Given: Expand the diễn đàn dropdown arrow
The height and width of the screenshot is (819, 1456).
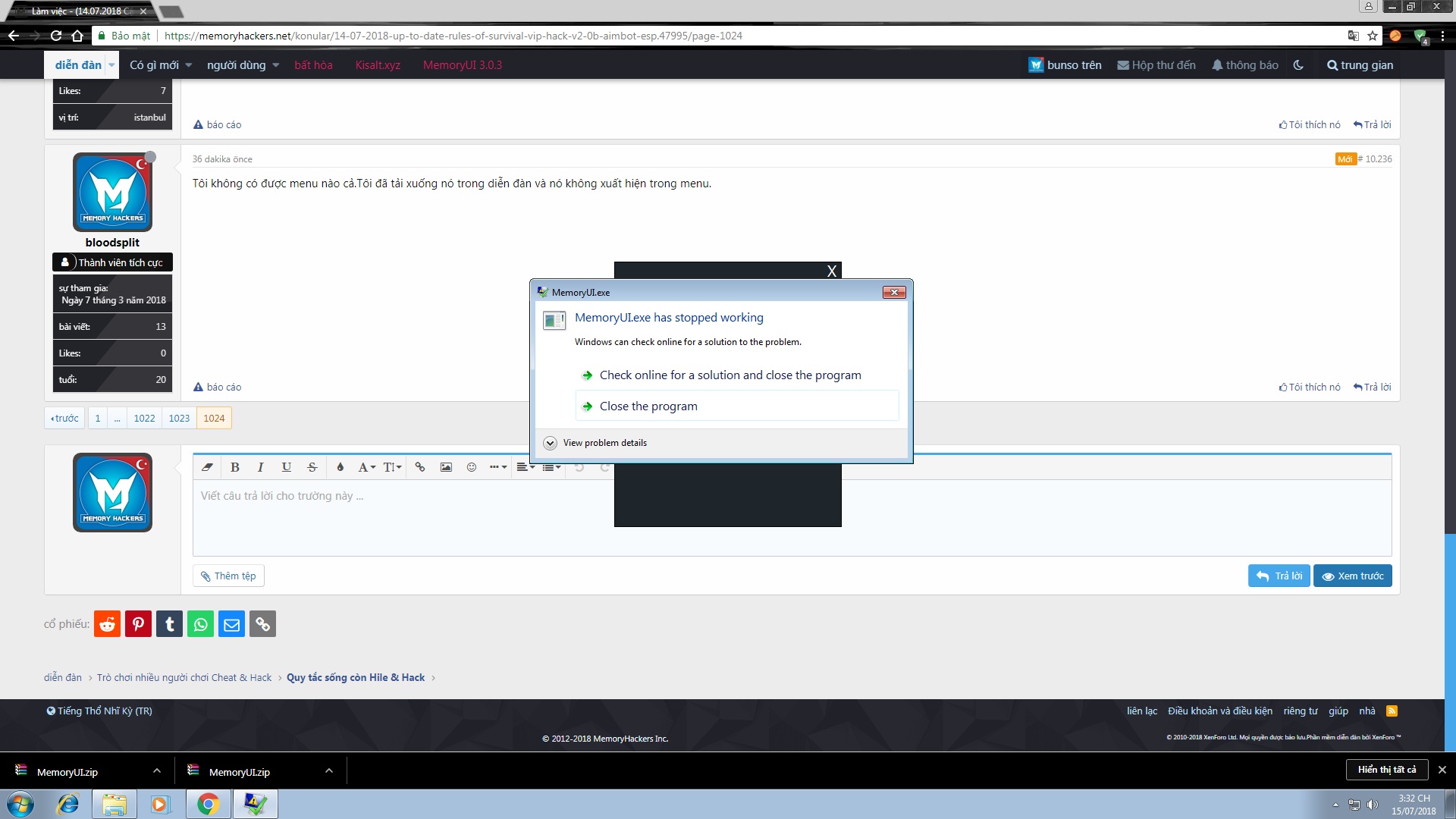Looking at the screenshot, I should click(x=111, y=65).
